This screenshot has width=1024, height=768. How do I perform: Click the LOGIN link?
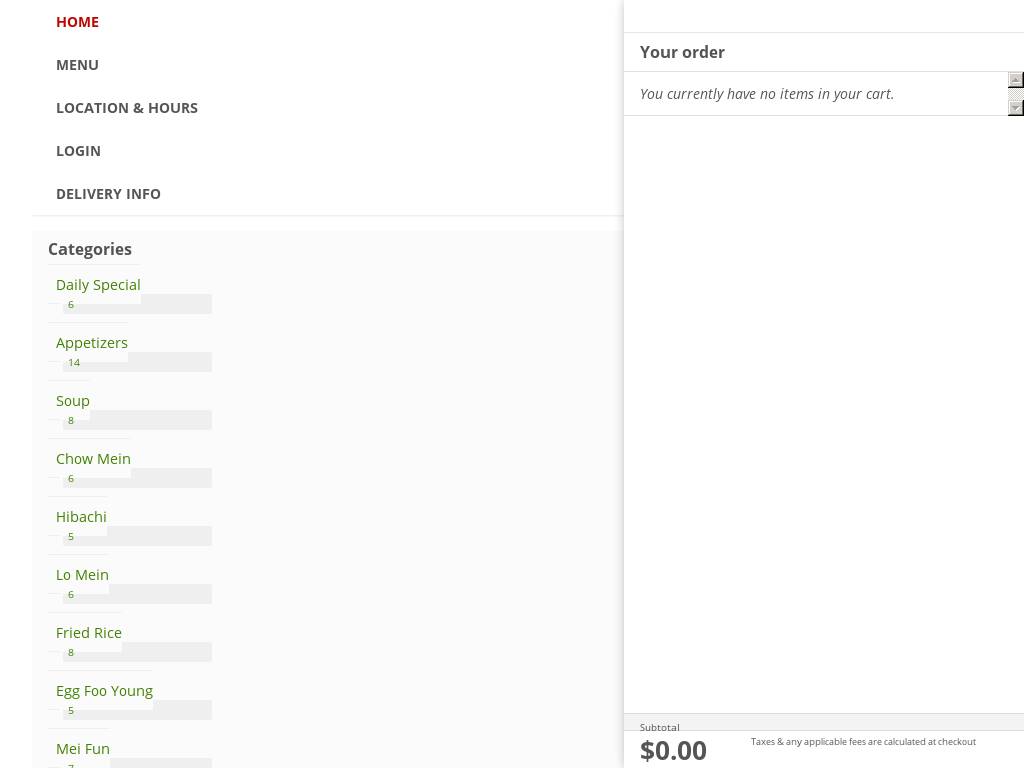coord(78,151)
